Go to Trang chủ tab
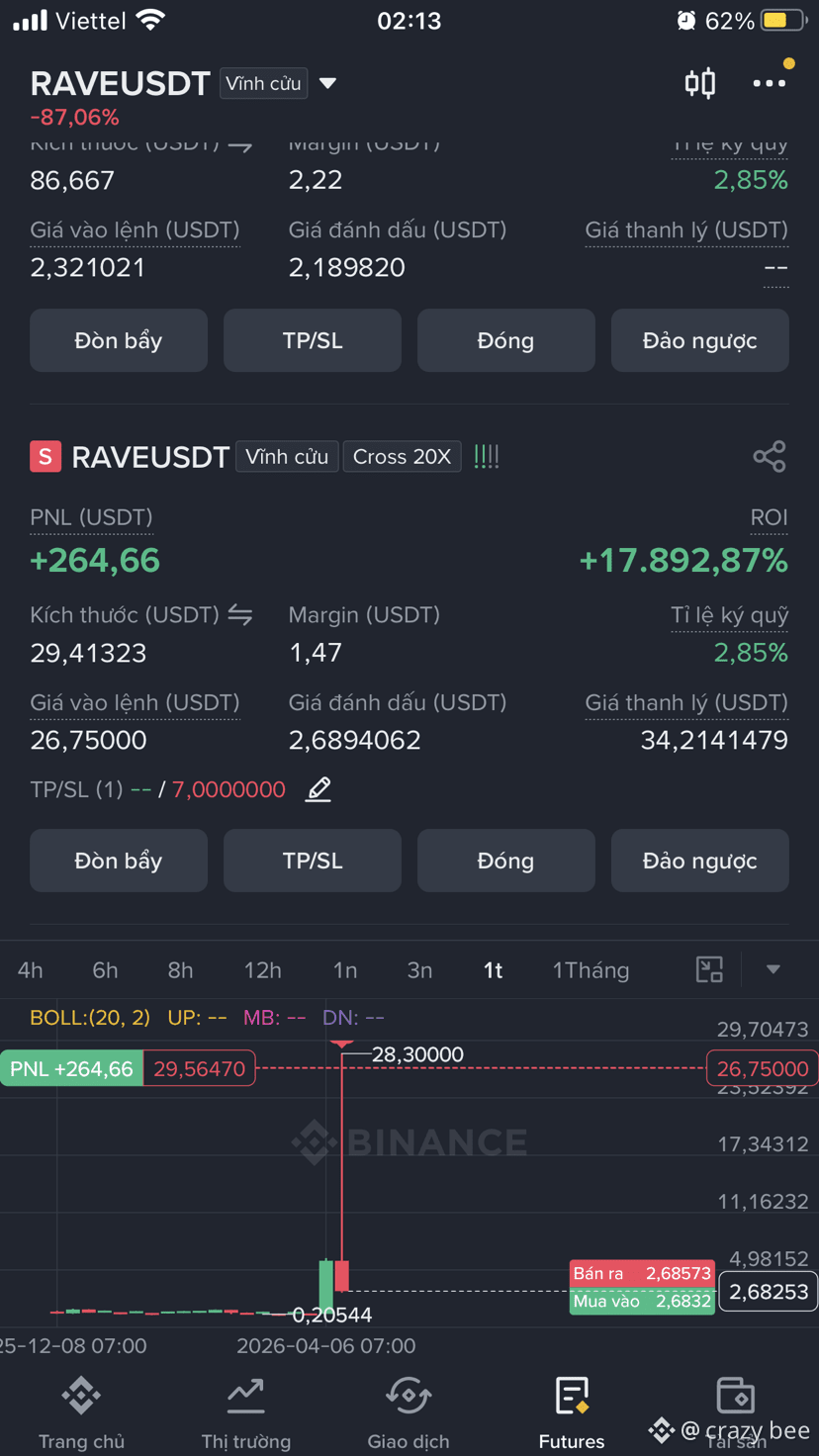819x1456 pixels. (x=81, y=1413)
